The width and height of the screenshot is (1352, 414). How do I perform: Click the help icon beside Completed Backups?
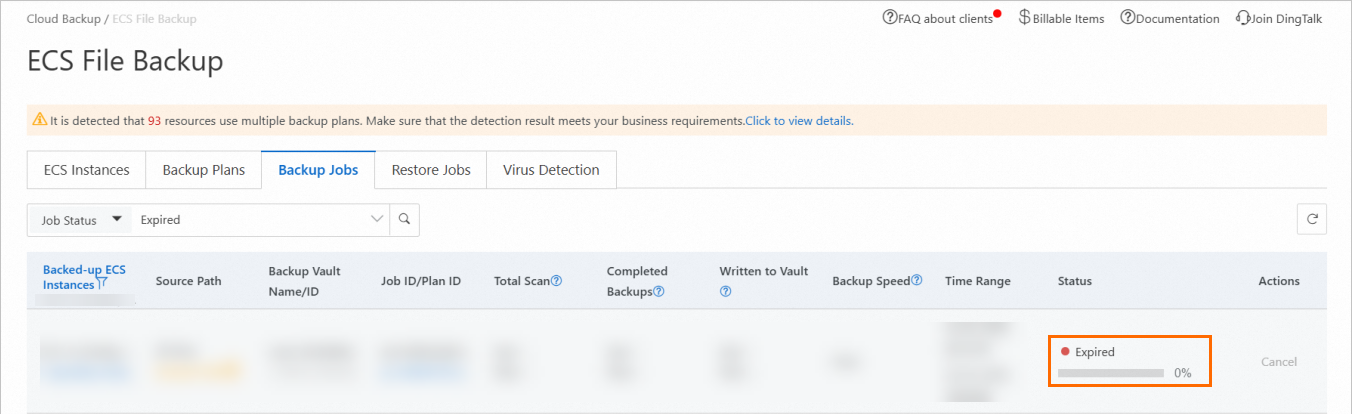pos(659,291)
